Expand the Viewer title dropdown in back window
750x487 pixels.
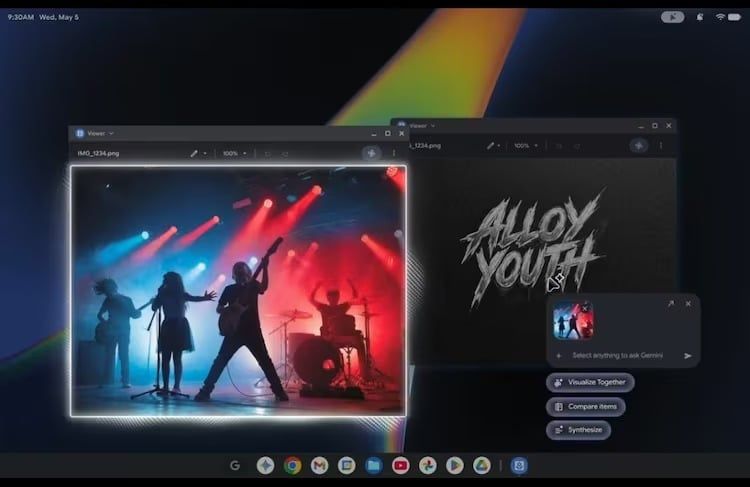pyautogui.click(x=433, y=126)
